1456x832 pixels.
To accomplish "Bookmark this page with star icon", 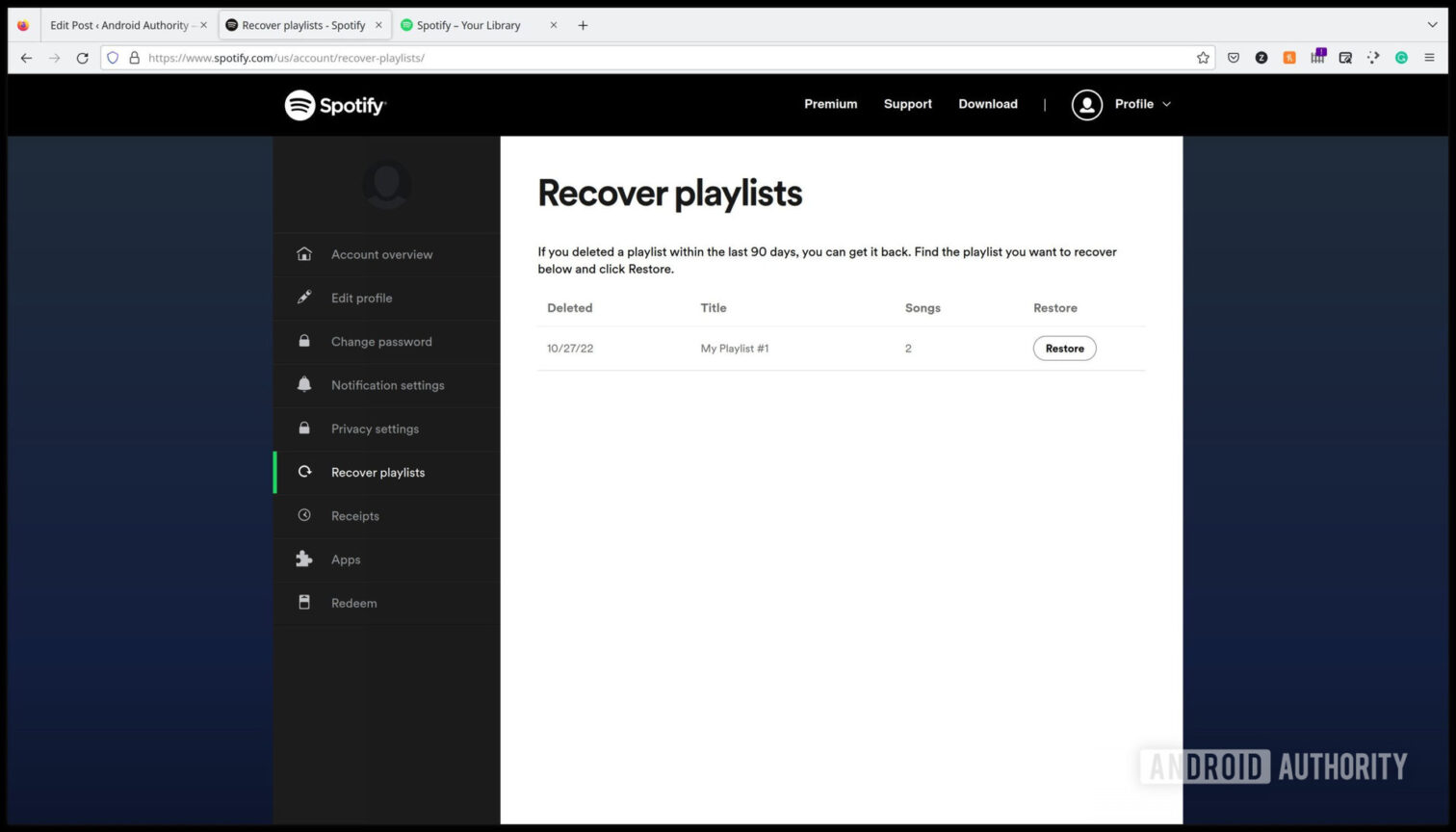I will click(1203, 58).
